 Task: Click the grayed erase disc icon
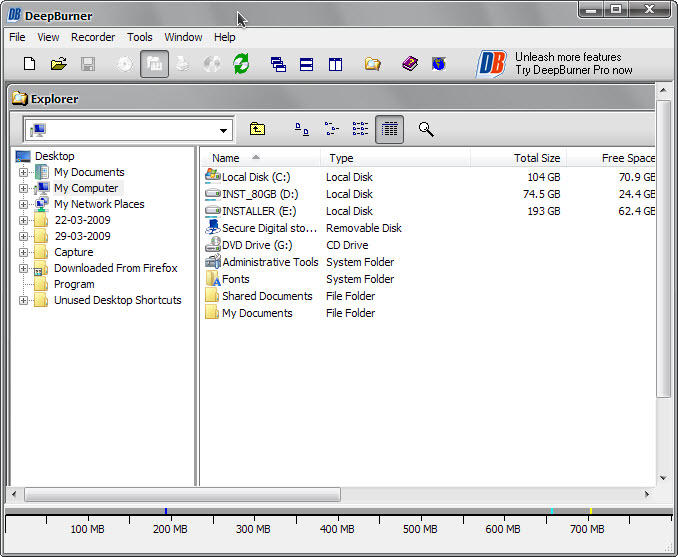pos(212,64)
